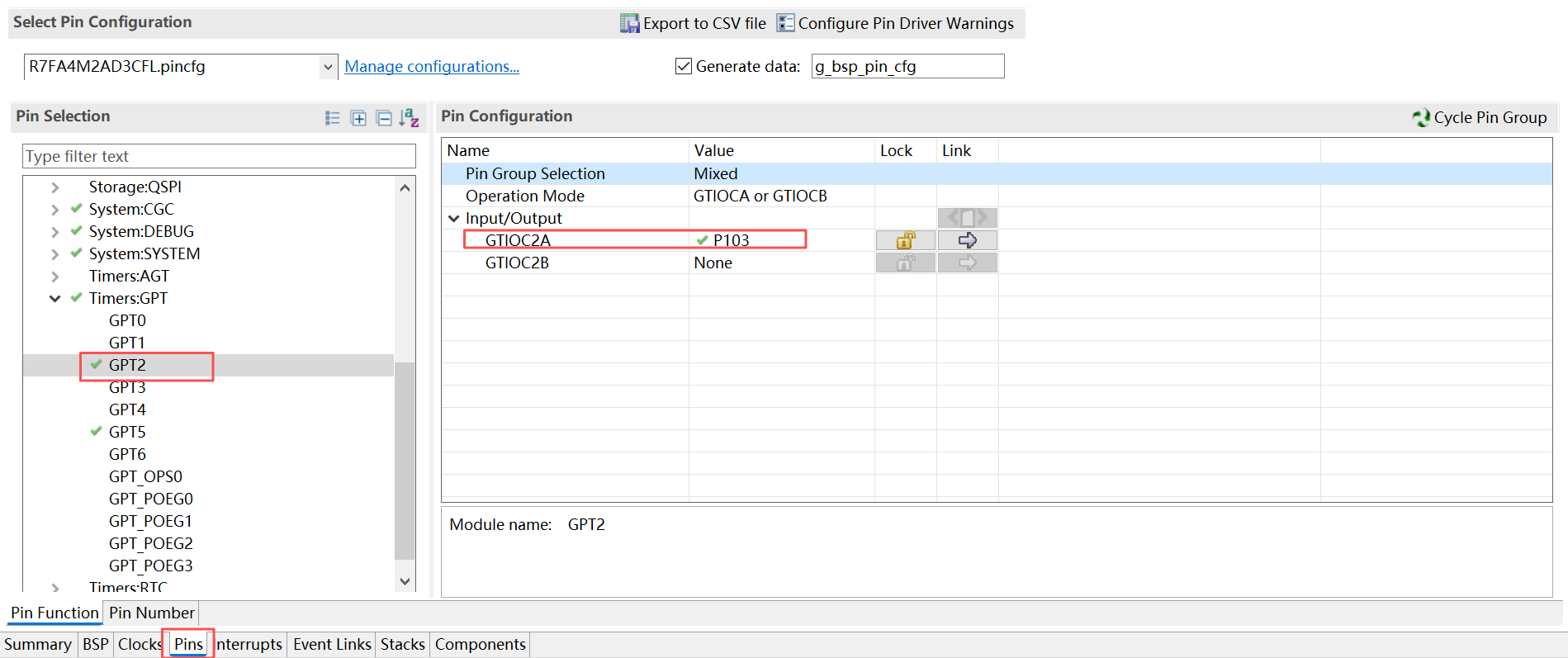Expand the System:CGC node

coord(55,210)
